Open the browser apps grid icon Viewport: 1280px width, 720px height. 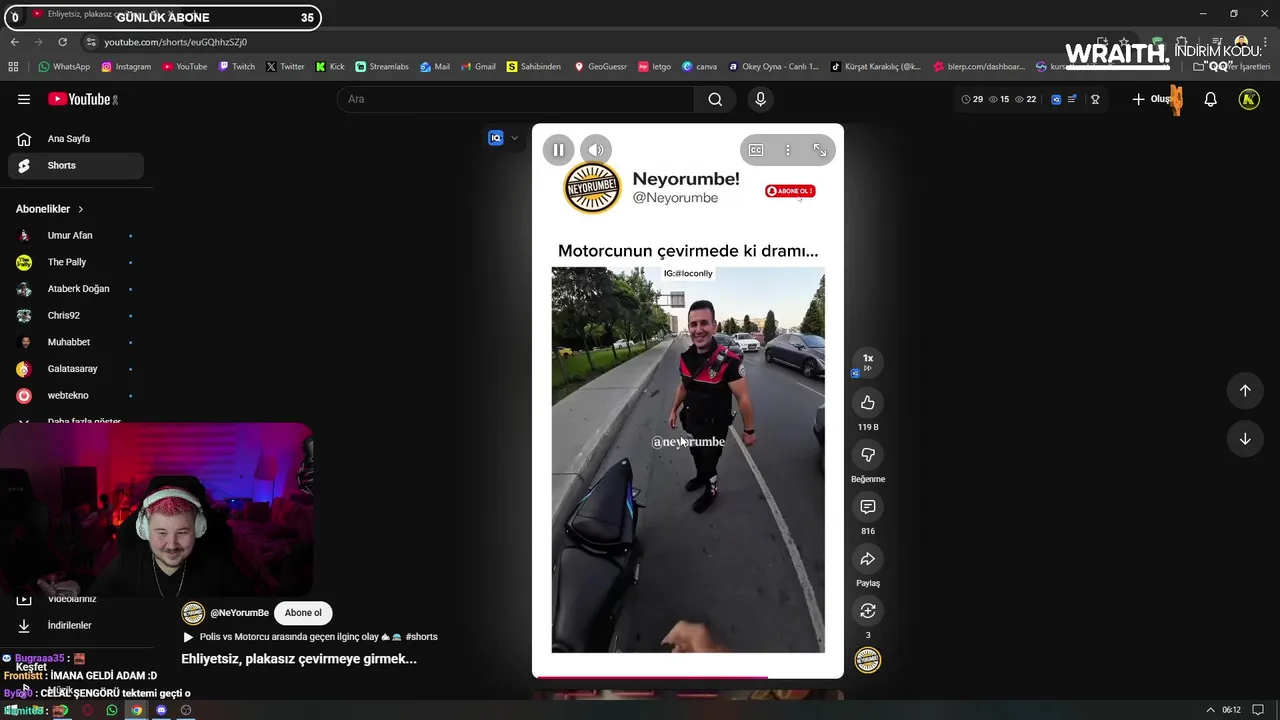13,67
